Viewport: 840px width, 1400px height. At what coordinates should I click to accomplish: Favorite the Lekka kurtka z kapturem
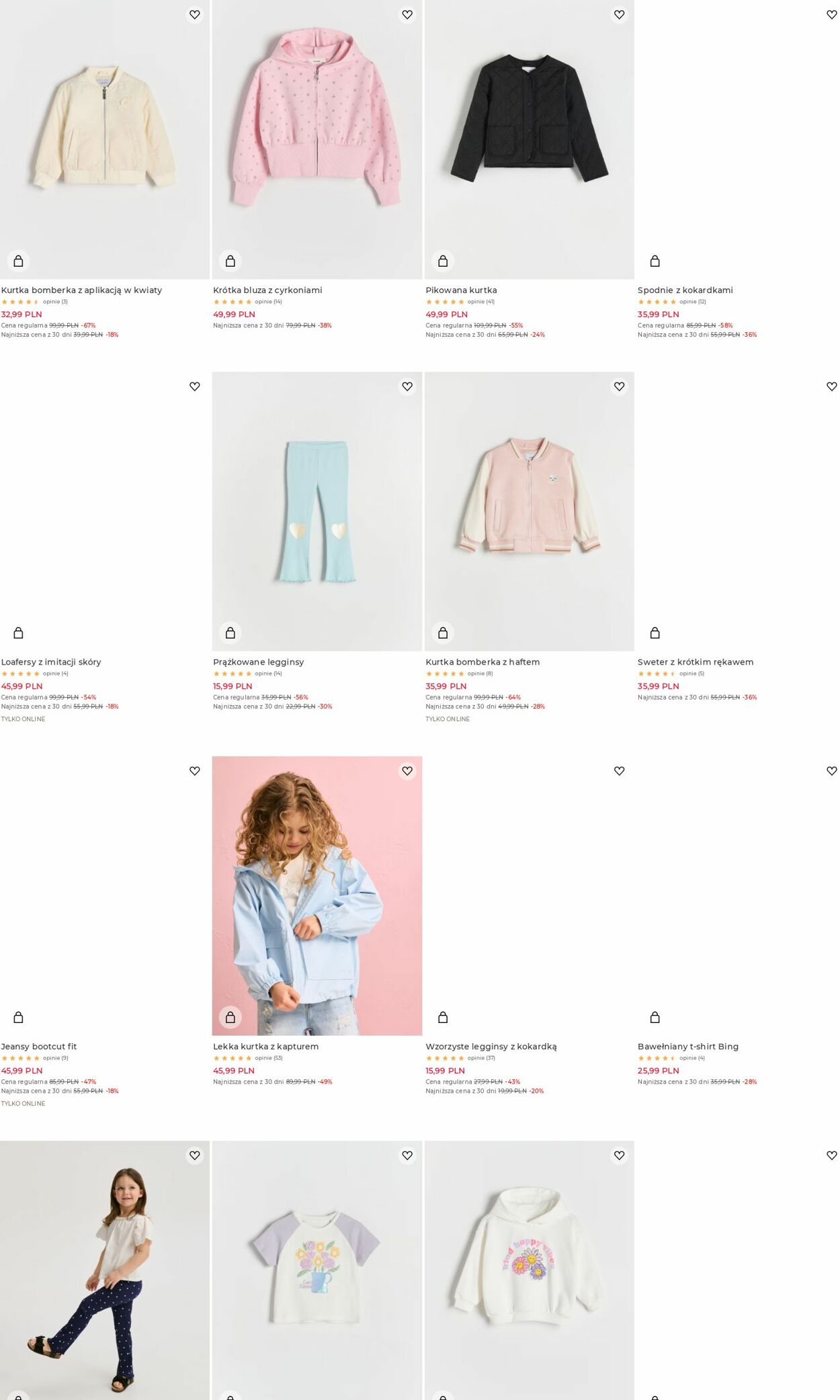[x=407, y=771]
